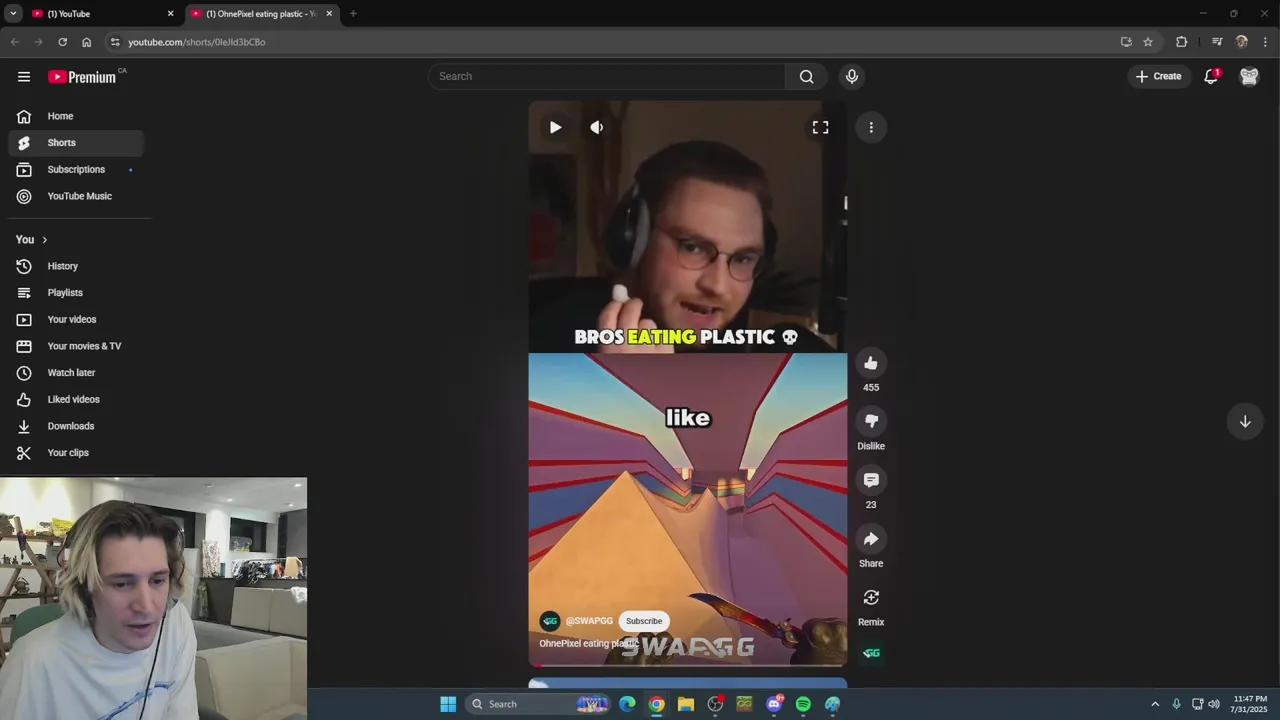The width and height of the screenshot is (1280, 720).
Task: Open the tab search dropdown
Action: pyautogui.click(x=12, y=14)
